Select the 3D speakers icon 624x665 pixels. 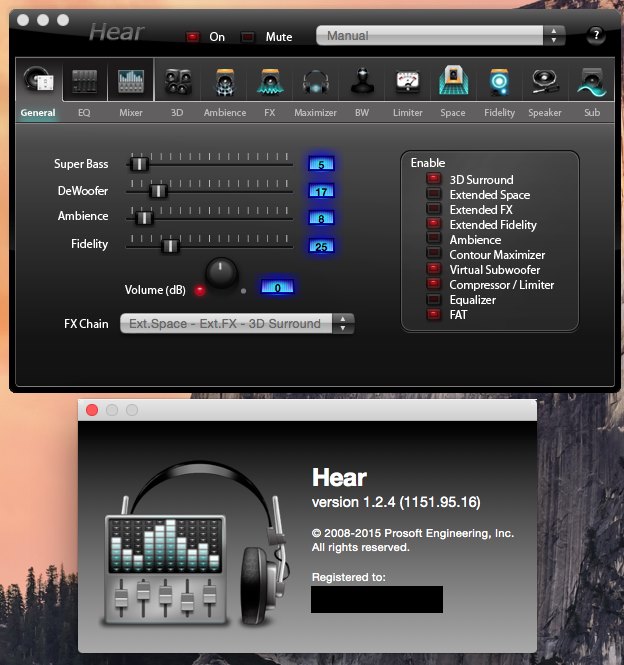pyautogui.click(x=178, y=81)
